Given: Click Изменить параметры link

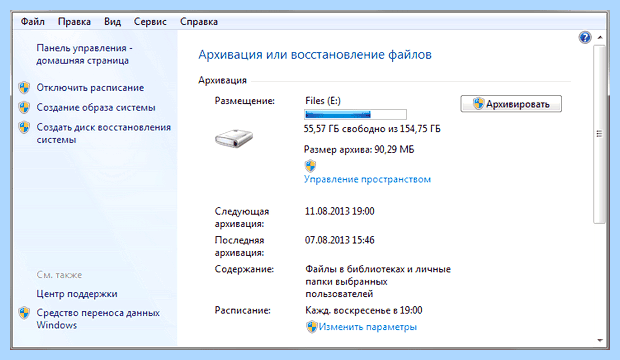Looking at the screenshot, I should tap(368, 327).
